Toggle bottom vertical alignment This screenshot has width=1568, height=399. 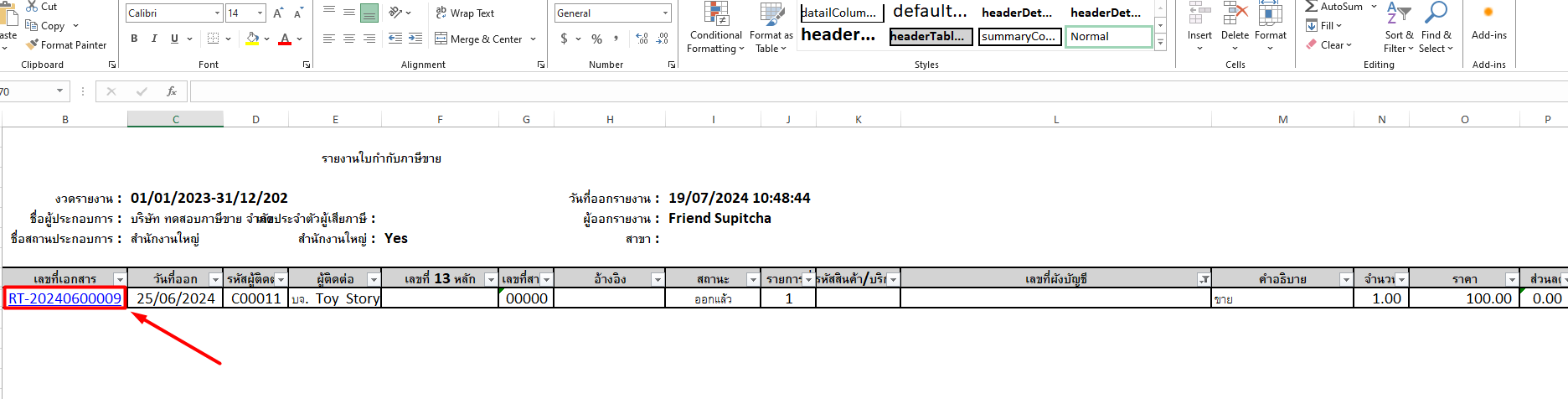pos(369,13)
